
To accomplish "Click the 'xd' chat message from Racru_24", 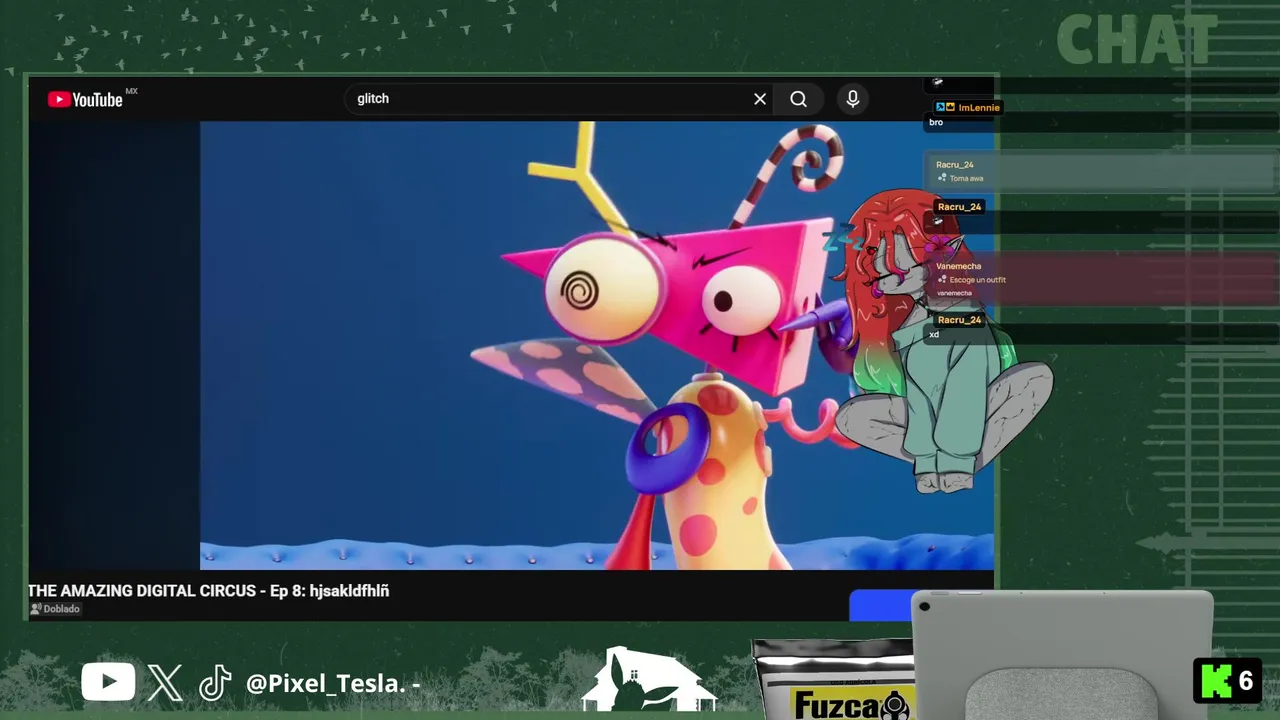I will click(x=934, y=335).
